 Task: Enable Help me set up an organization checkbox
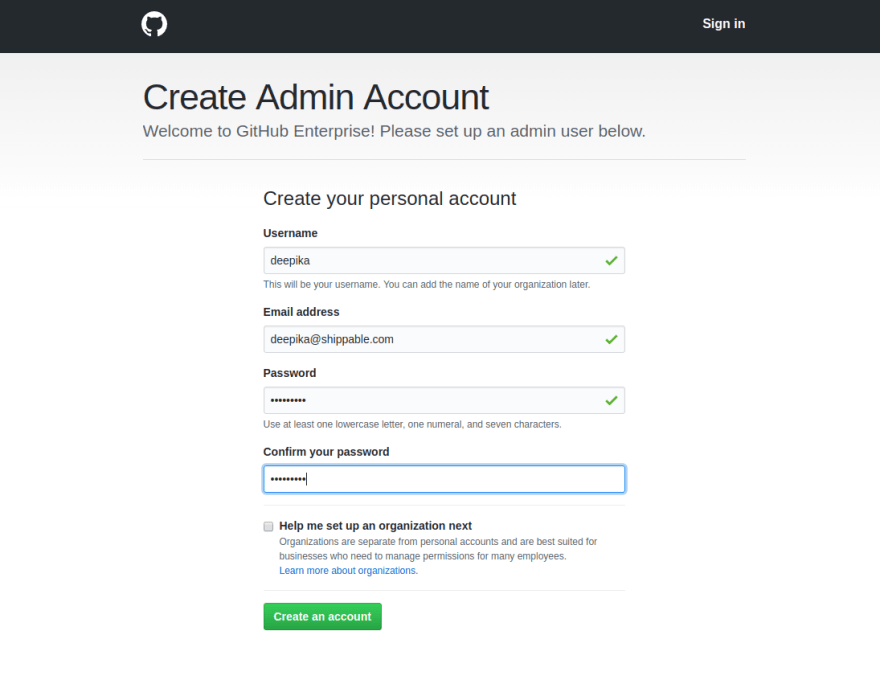click(x=268, y=526)
